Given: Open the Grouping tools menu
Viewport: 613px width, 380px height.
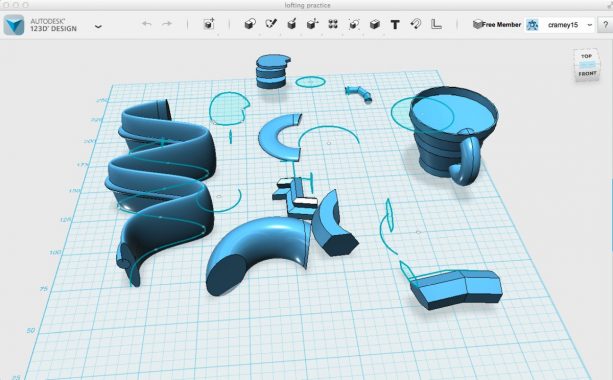Looking at the screenshot, I should click(x=354, y=24).
